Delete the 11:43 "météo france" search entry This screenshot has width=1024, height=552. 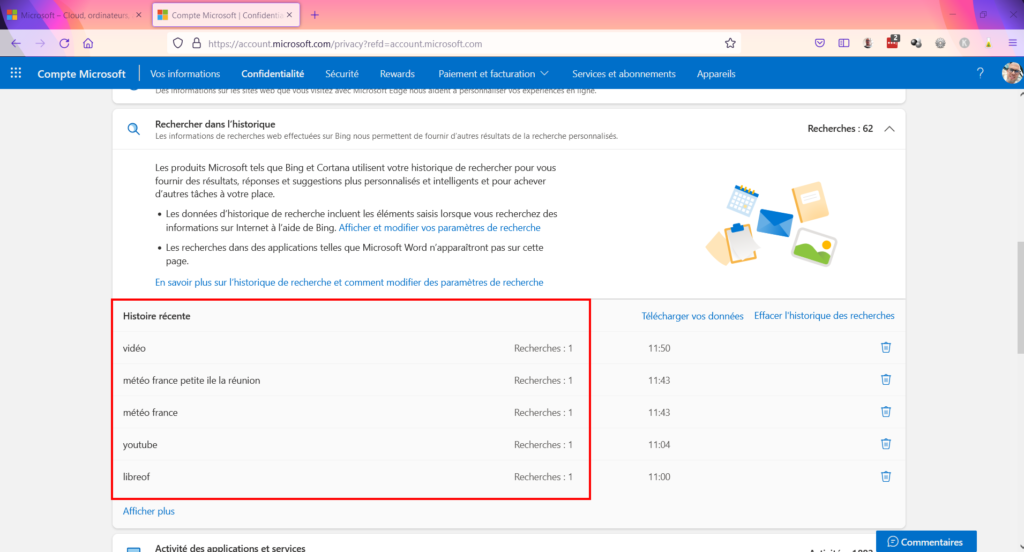(886, 412)
